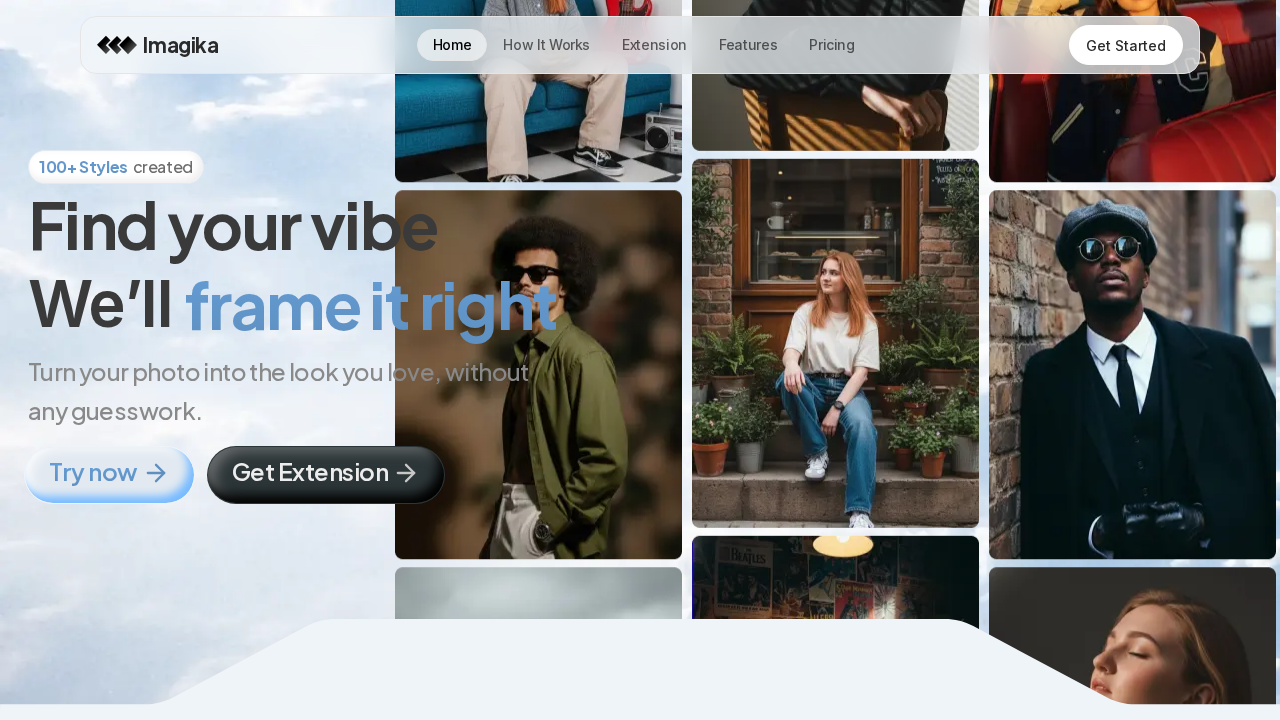The image size is (1280, 720).
Task: Click the 100+ Styles created badge
Action: [x=116, y=167]
